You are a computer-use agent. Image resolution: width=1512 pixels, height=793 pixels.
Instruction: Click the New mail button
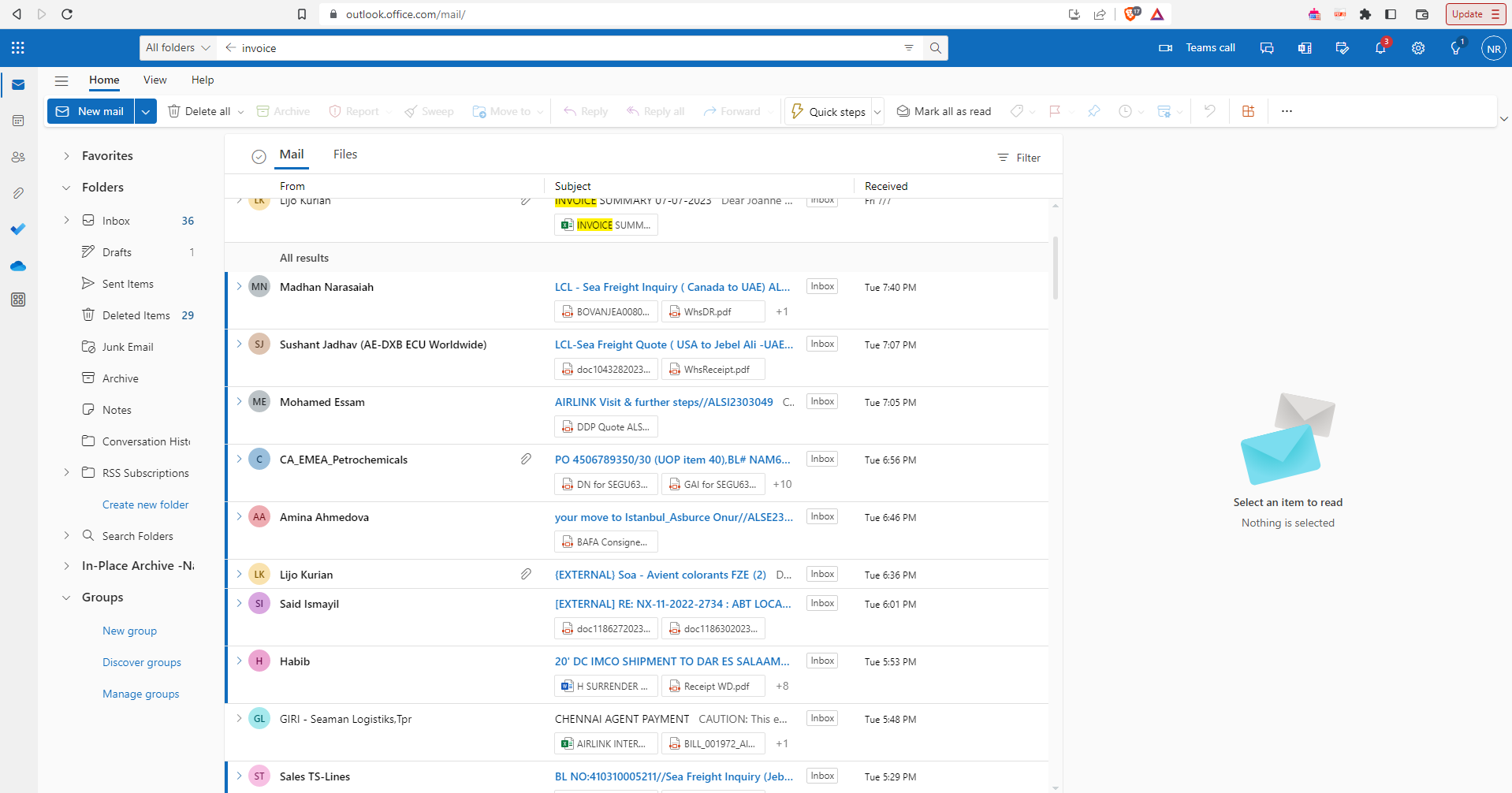(x=91, y=111)
